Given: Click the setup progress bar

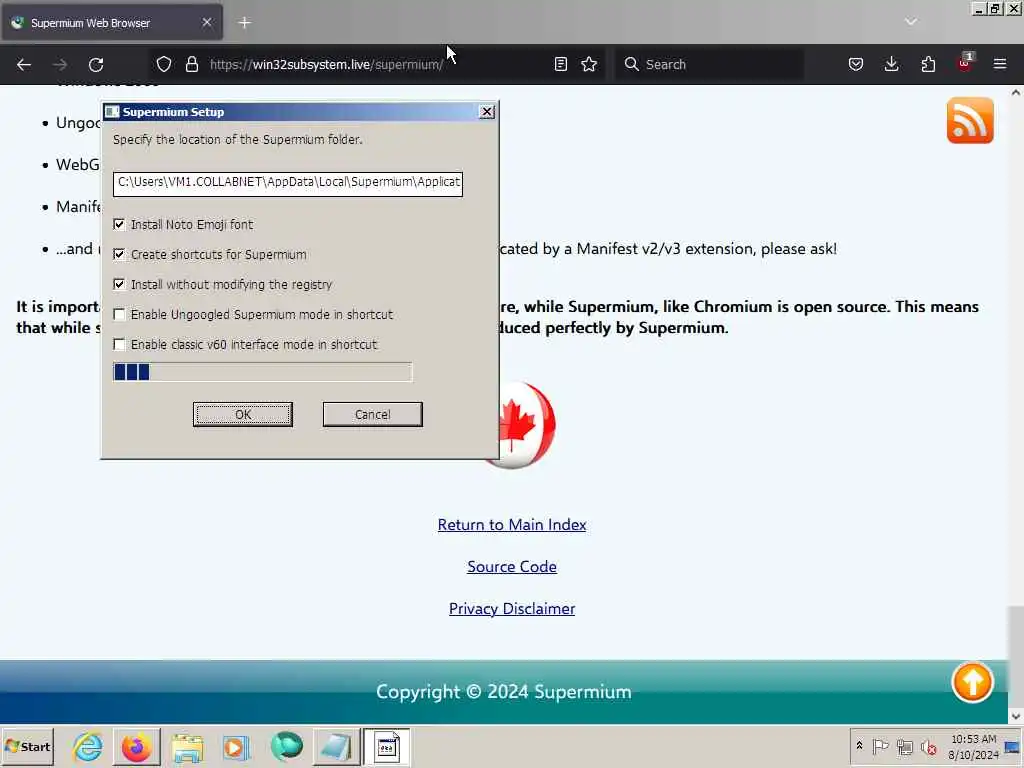Looking at the screenshot, I should pos(263,372).
